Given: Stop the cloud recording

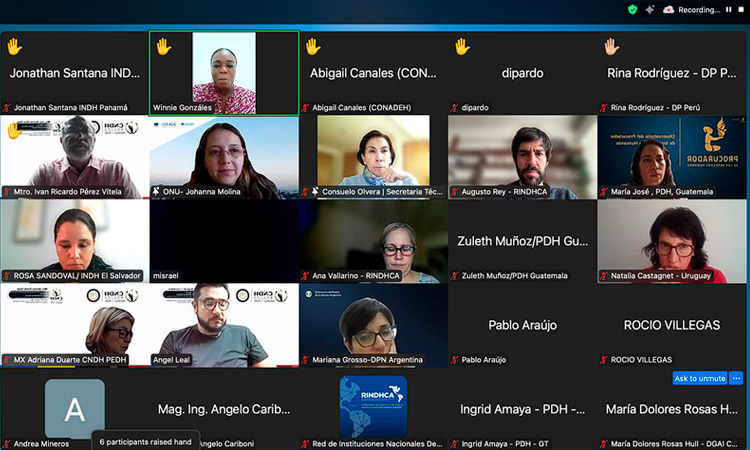Looking at the screenshot, I should click(x=741, y=9).
